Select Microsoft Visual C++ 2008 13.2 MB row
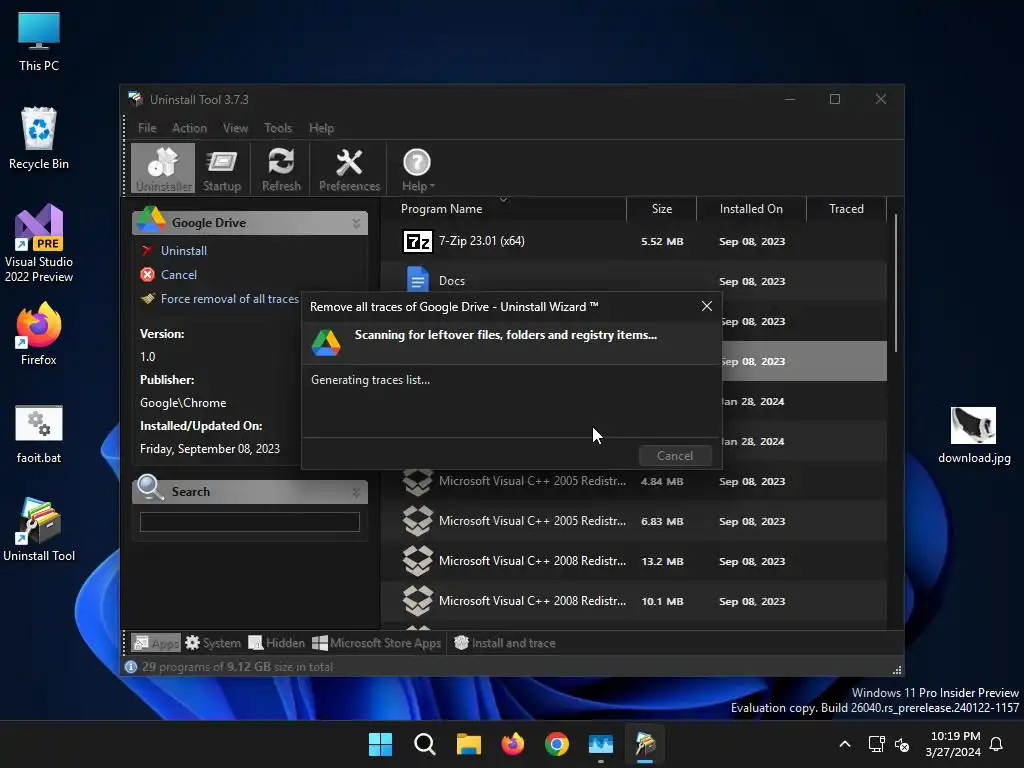The width and height of the screenshot is (1024, 768). point(633,561)
